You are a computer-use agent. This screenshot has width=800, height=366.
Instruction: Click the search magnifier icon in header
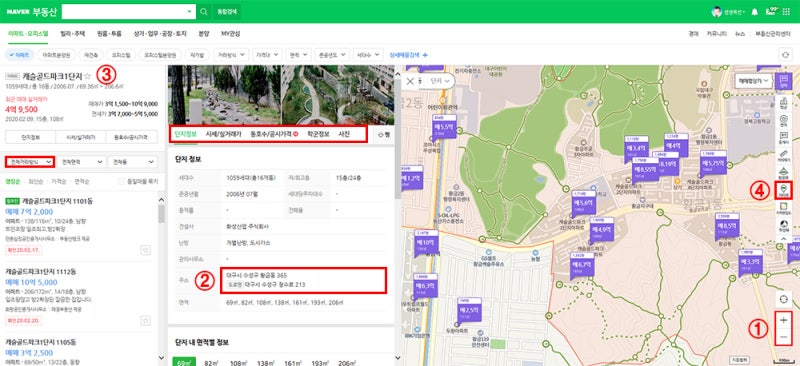click(x=203, y=11)
